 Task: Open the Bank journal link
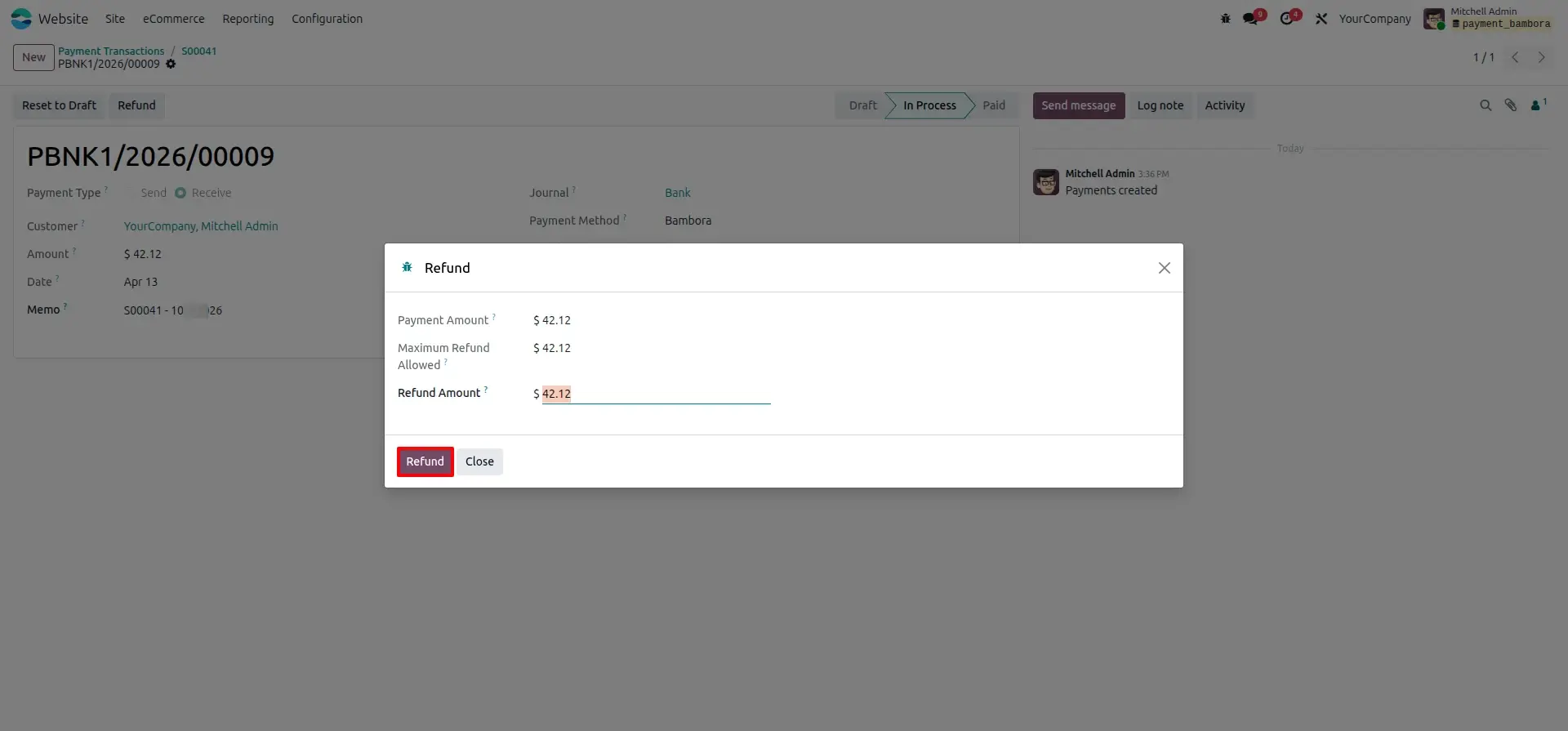click(x=678, y=193)
